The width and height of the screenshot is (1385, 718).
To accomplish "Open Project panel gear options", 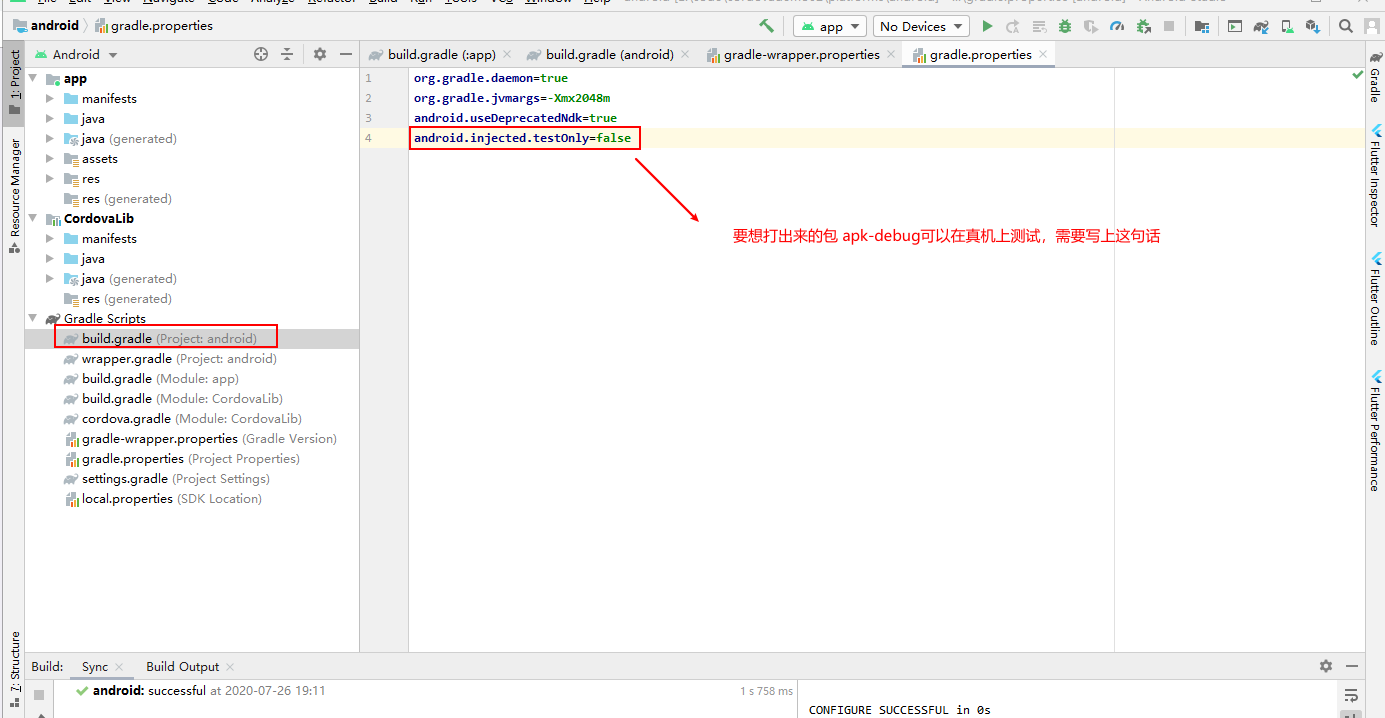I will (320, 54).
